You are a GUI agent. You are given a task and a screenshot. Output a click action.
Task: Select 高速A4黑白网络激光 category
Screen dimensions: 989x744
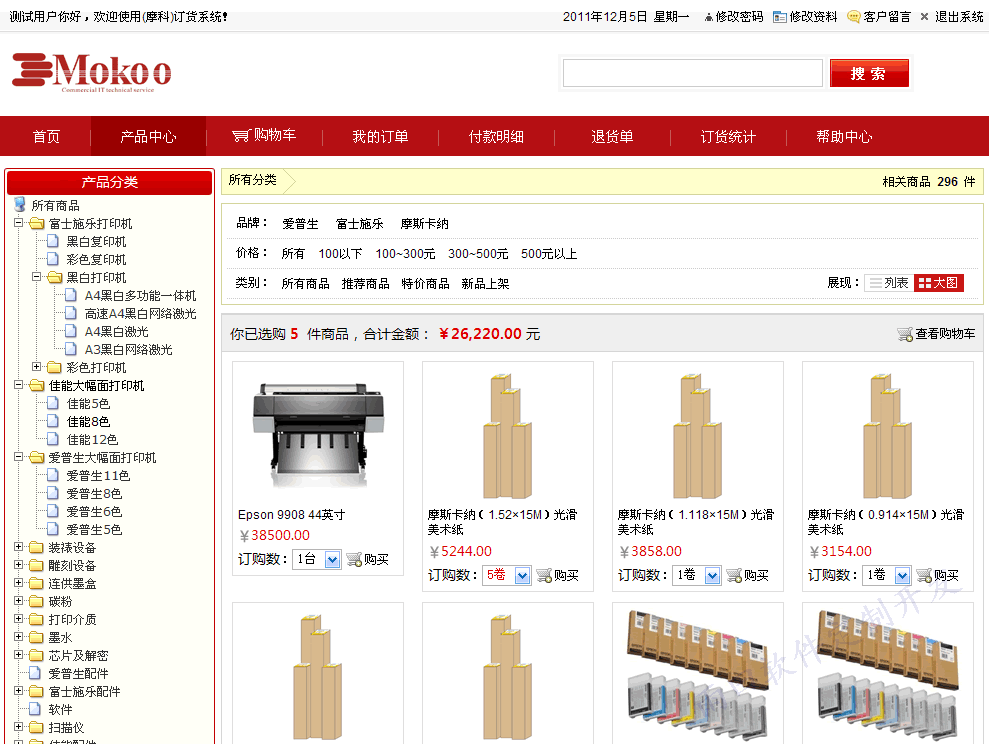point(140,314)
